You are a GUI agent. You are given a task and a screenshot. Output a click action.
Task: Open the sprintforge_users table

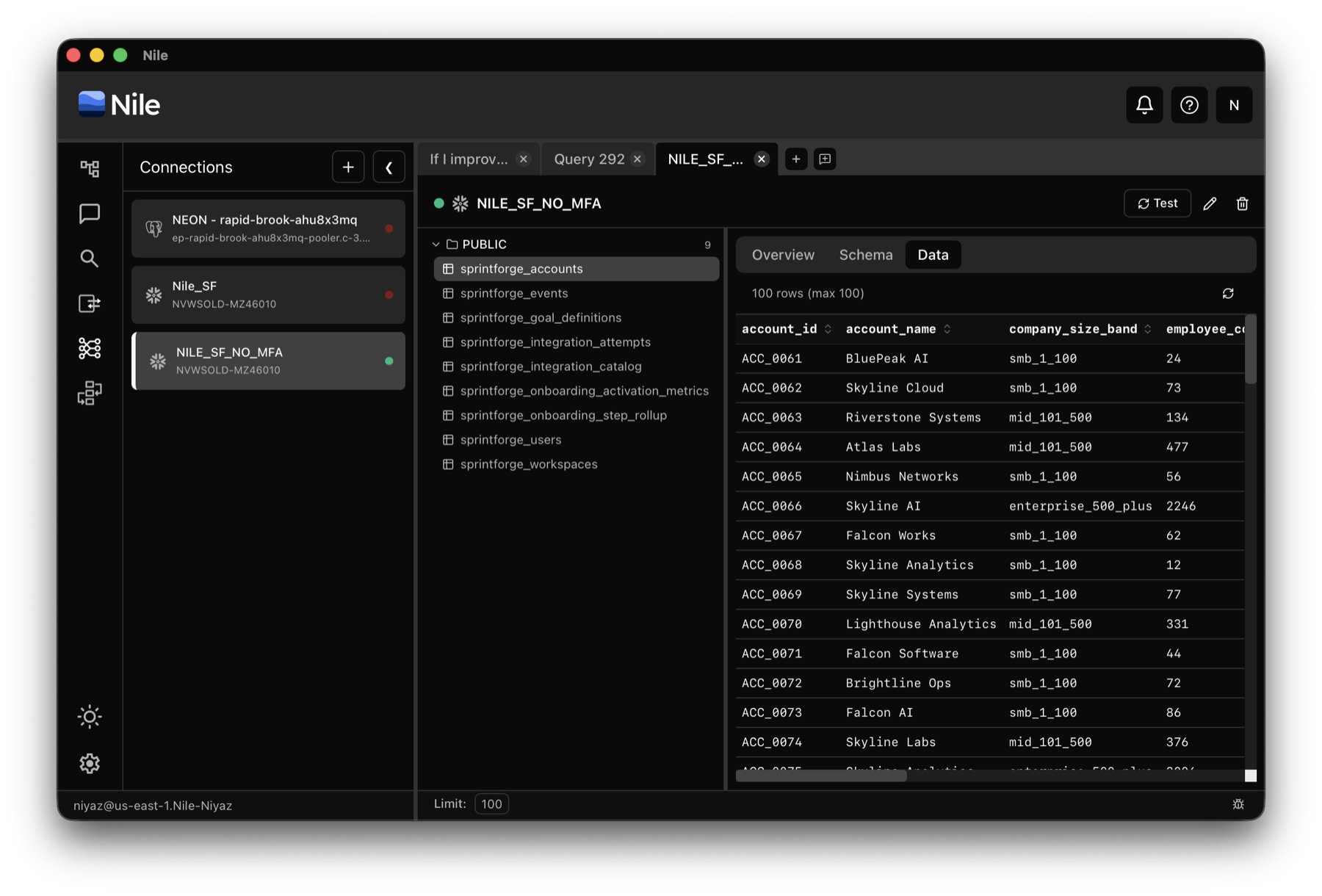[577, 439]
